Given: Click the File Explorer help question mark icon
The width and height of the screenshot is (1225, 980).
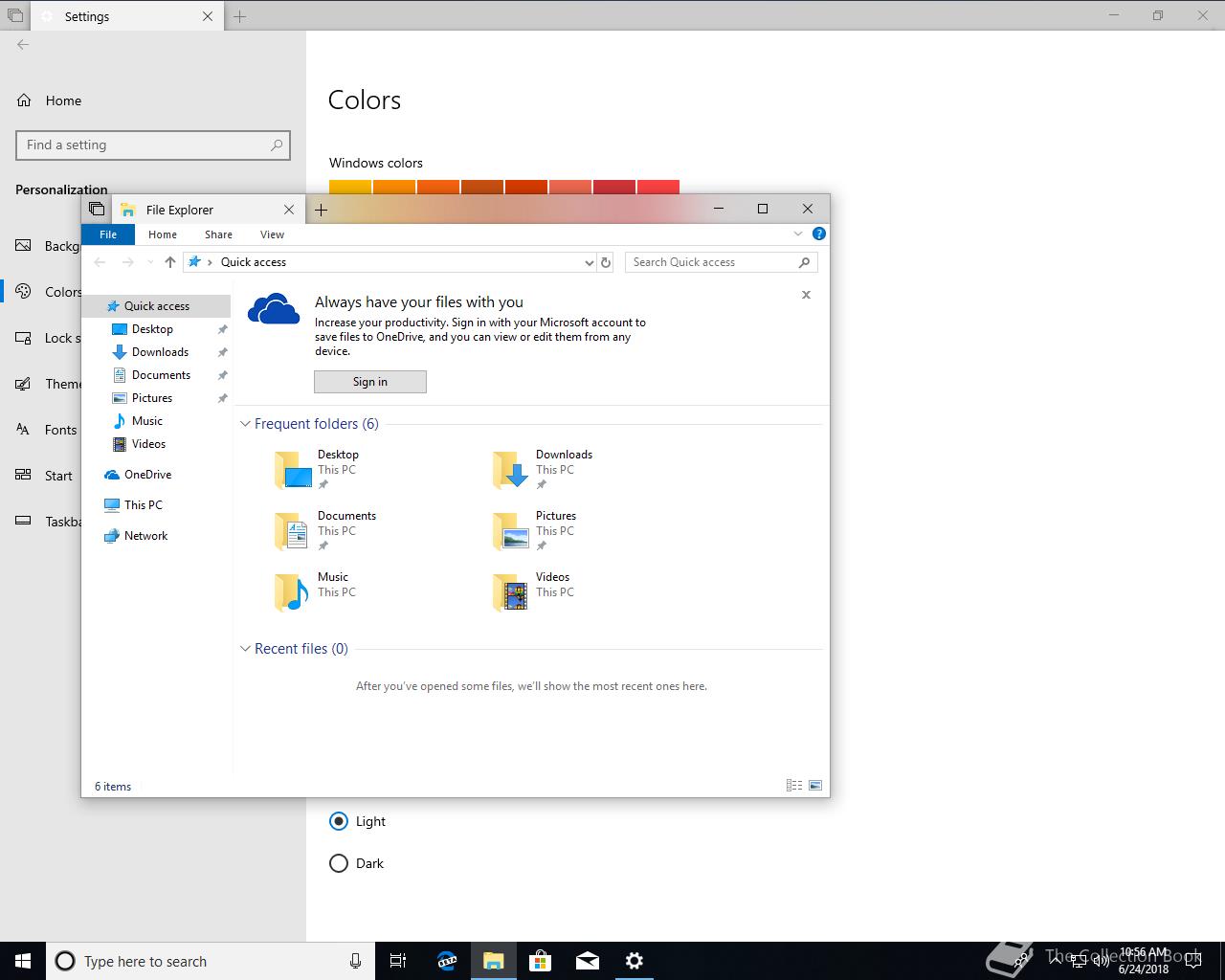Looking at the screenshot, I should point(818,234).
